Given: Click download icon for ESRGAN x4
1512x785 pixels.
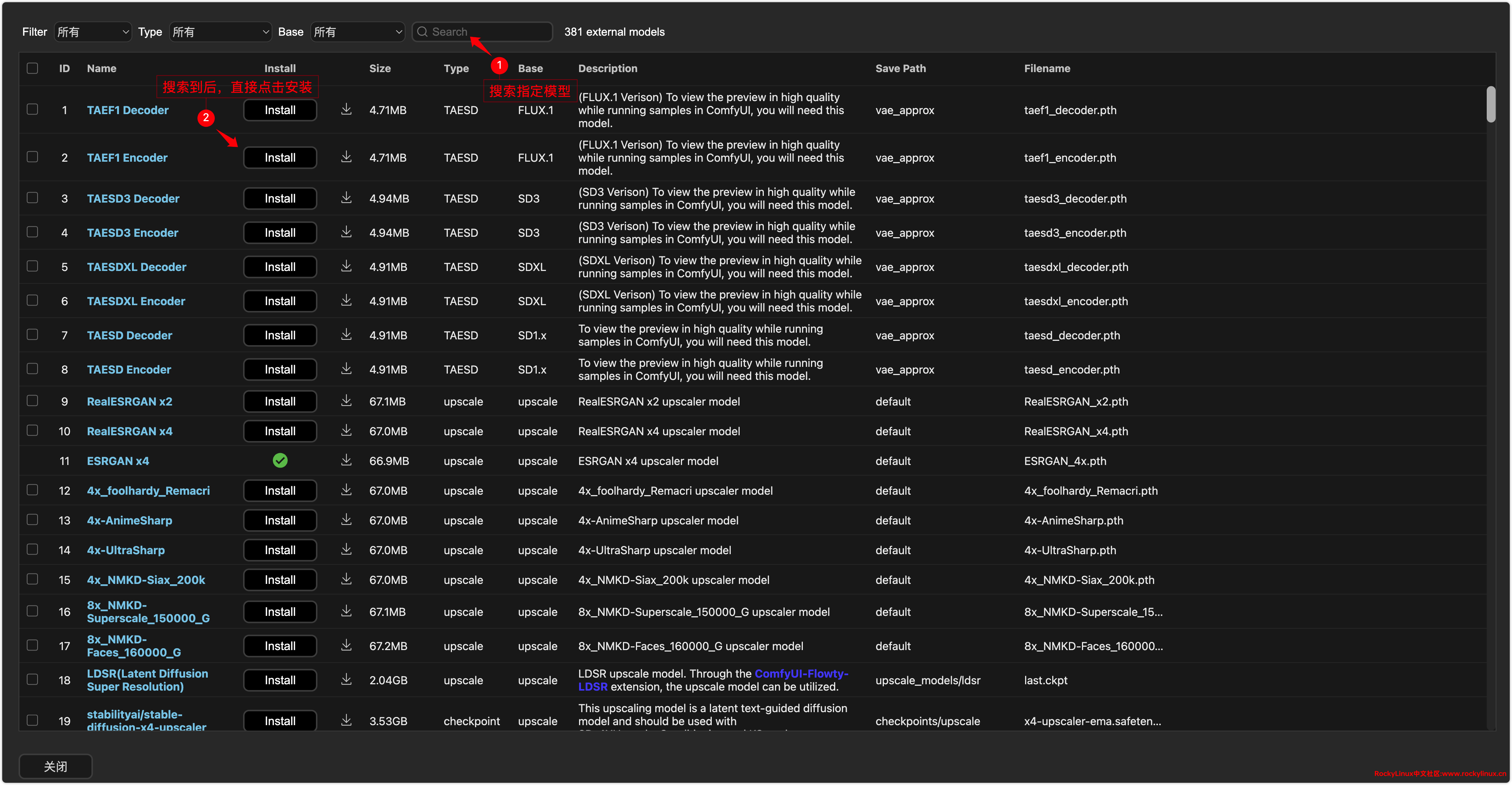Looking at the screenshot, I should click(x=346, y=460).
